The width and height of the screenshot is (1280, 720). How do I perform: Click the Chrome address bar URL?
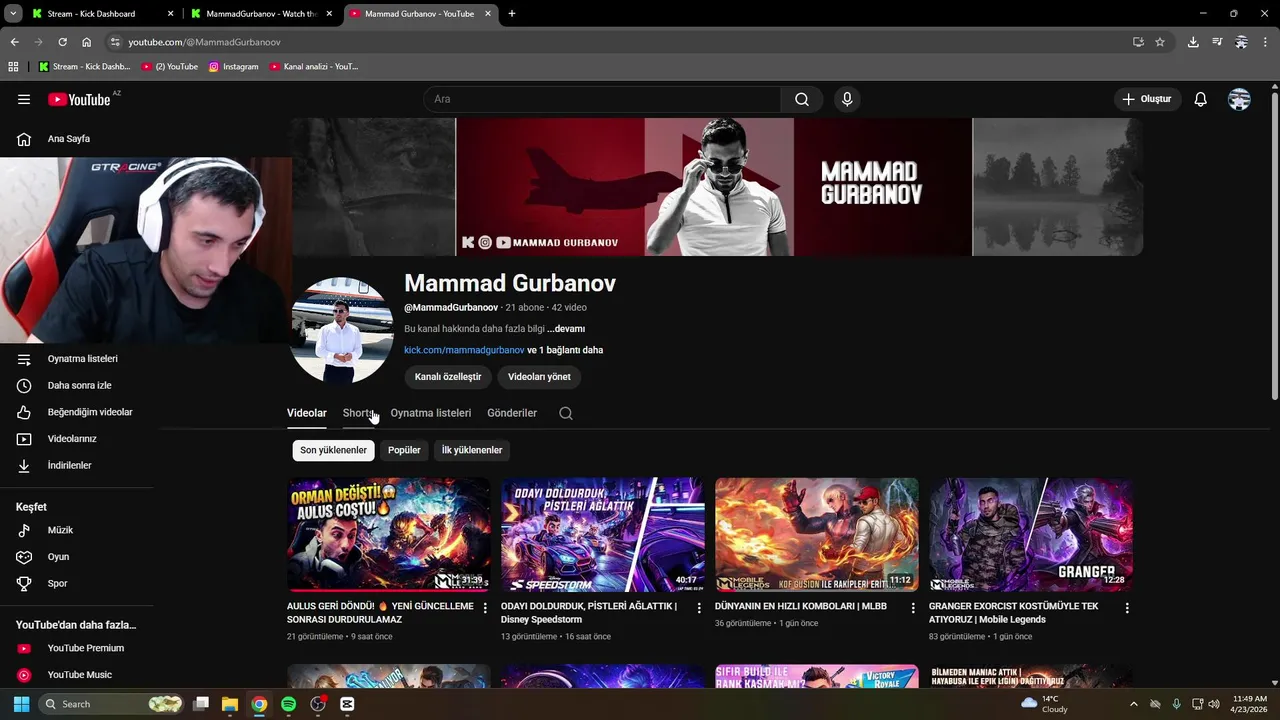point(204,42)
